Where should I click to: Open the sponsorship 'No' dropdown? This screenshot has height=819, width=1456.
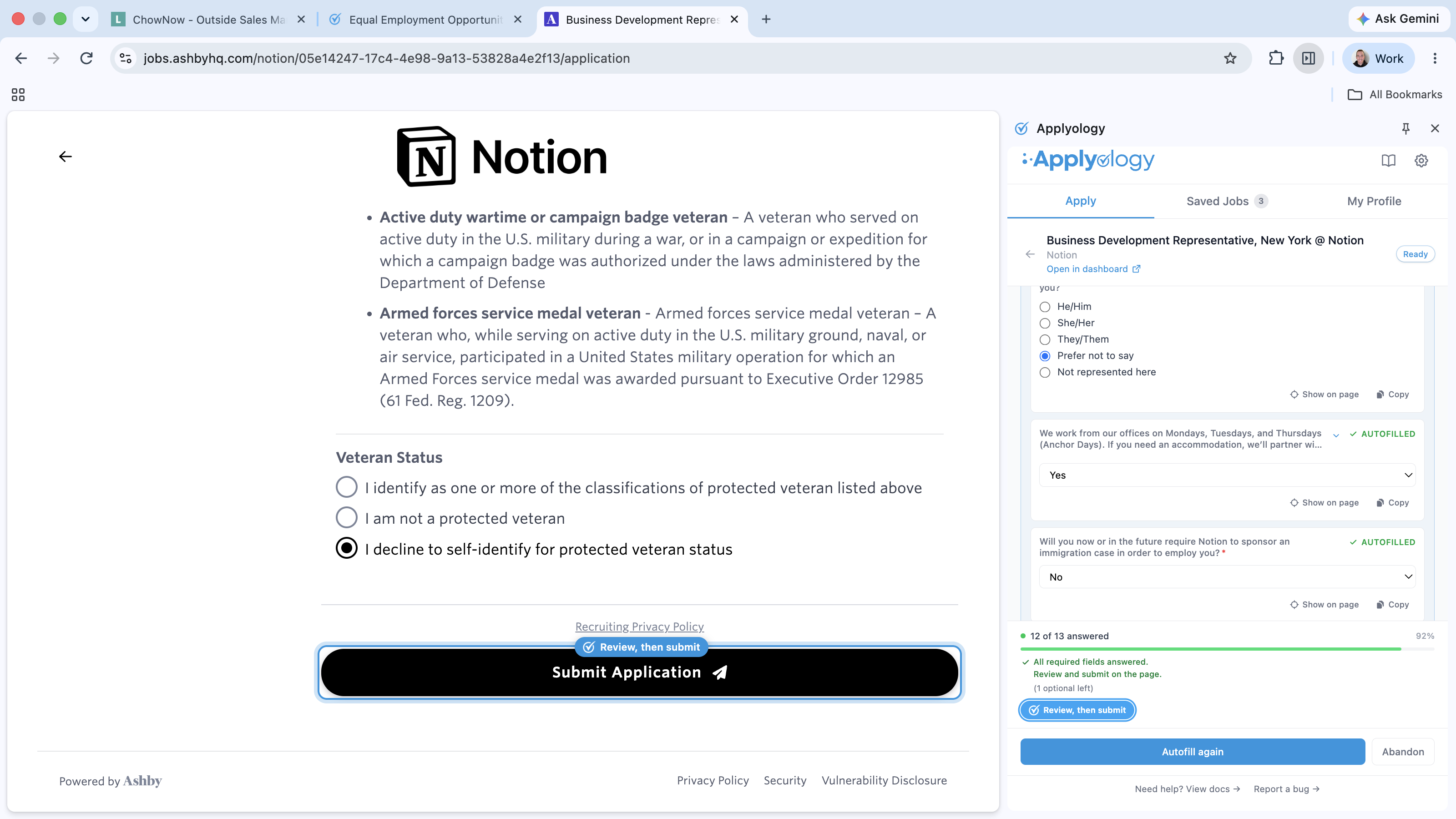click(1227, 577)
